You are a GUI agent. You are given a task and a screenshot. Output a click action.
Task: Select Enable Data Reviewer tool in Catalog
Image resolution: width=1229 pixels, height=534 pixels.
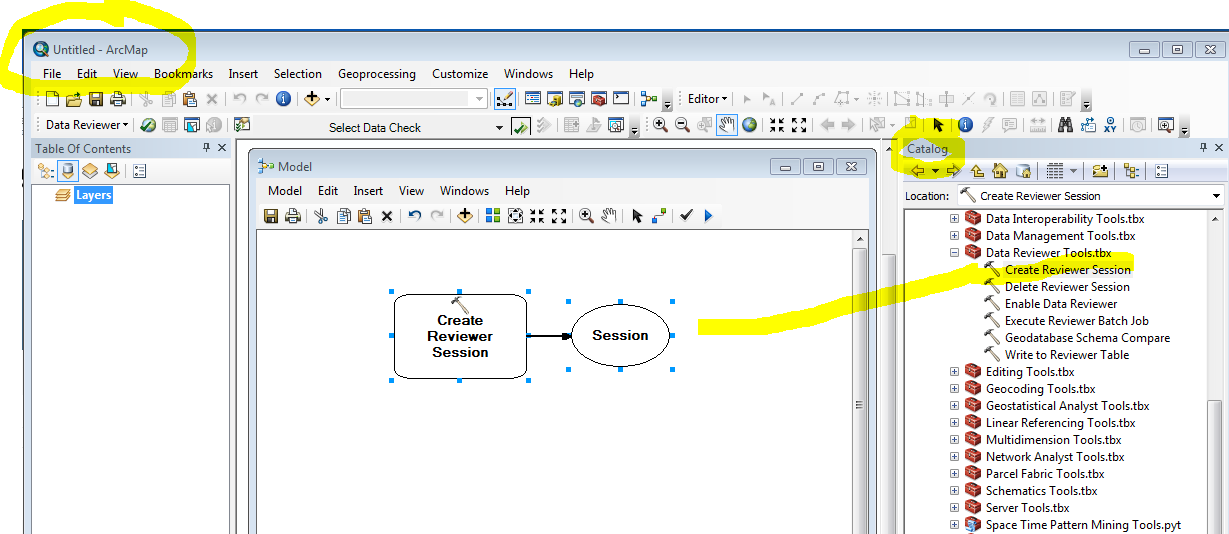pyautogui.click(x=1061, y=304)
